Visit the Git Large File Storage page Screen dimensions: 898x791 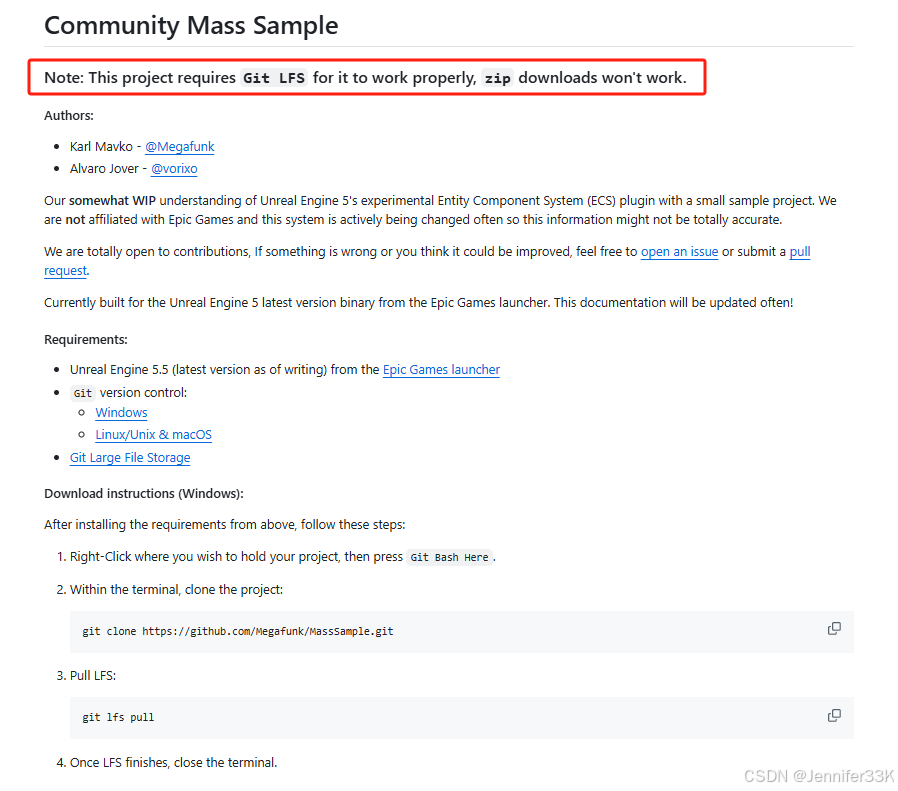(130, 457)
